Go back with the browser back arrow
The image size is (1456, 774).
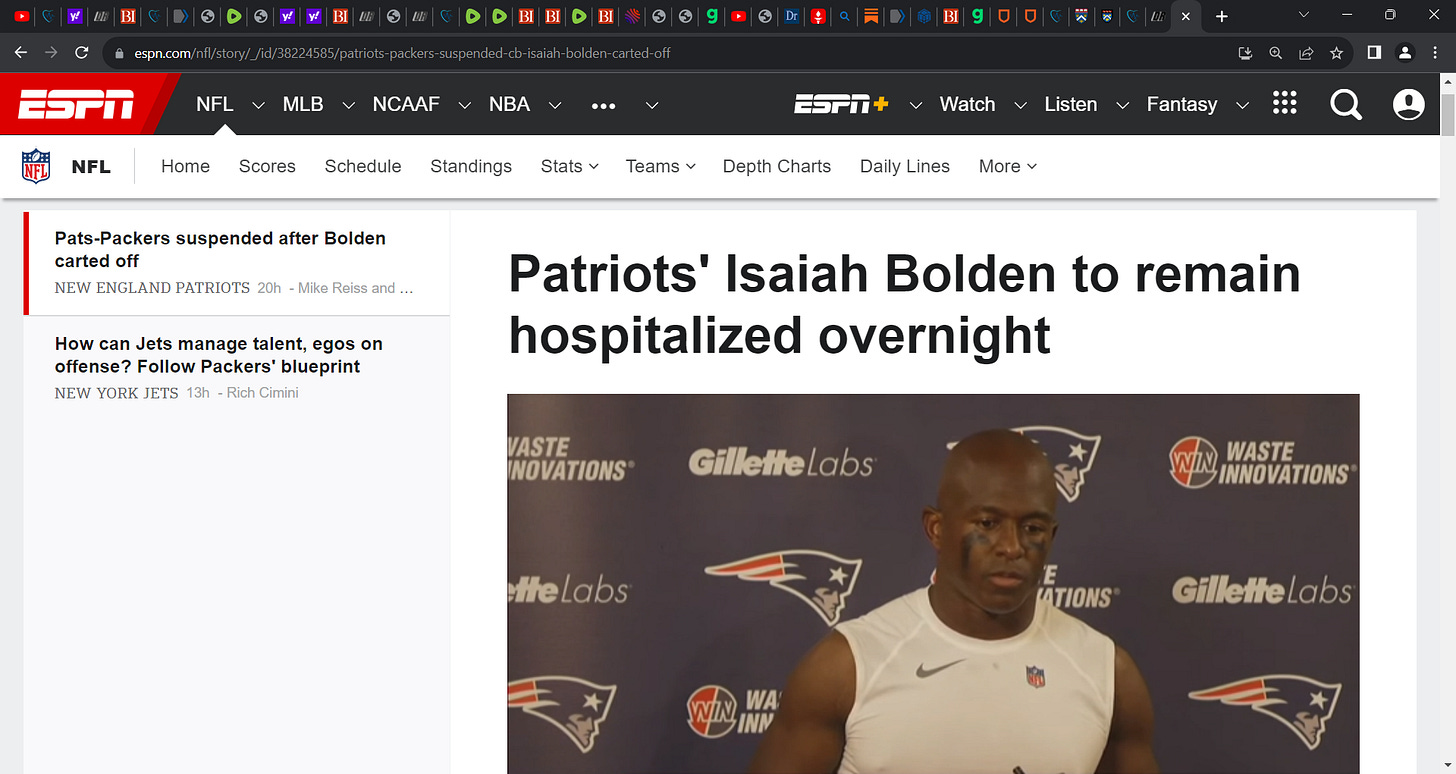click(21, 52)
